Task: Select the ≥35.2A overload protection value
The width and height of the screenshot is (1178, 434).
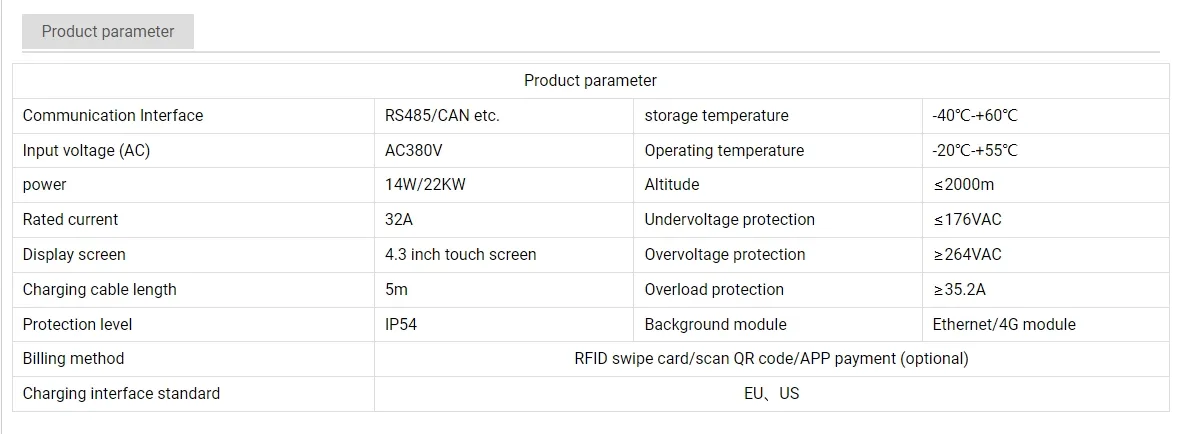Action: tap(959, 290)
